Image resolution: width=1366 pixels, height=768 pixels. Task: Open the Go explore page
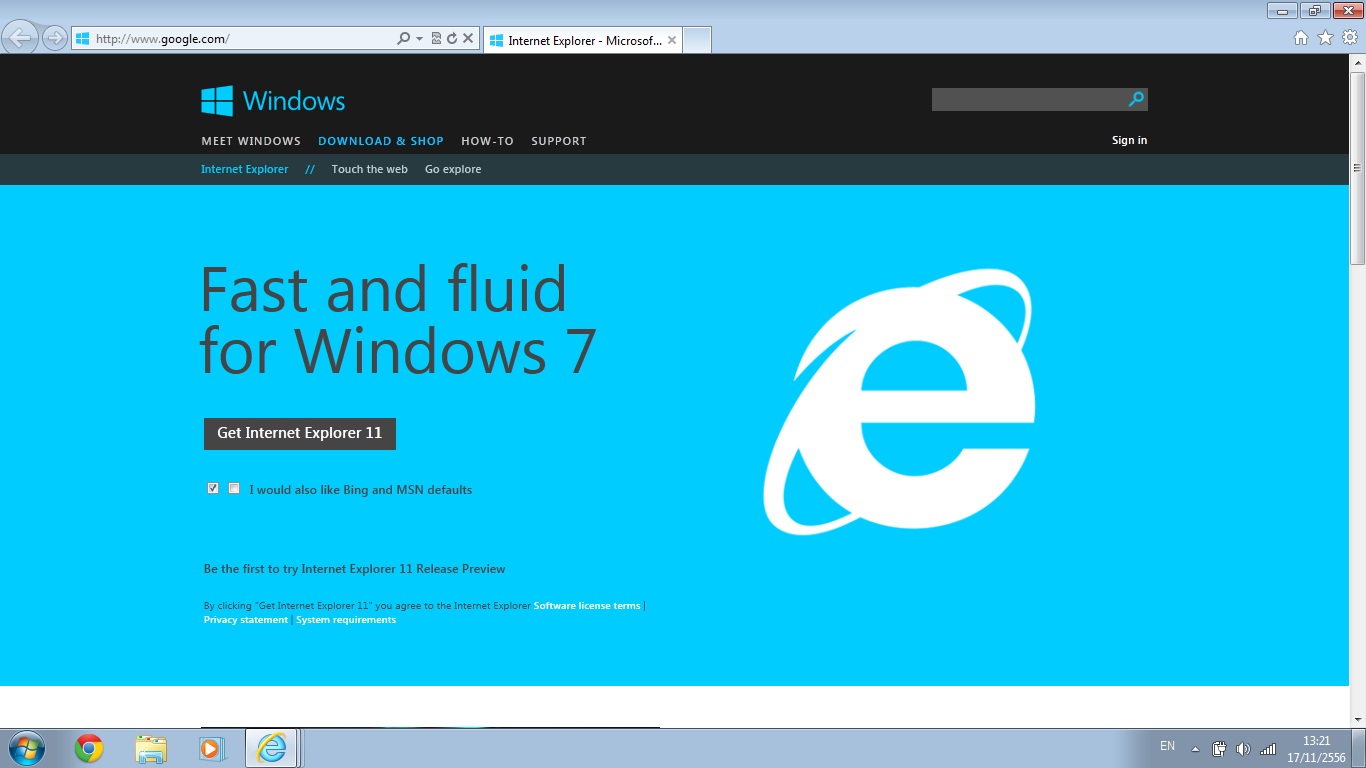[x=453, y=169]
